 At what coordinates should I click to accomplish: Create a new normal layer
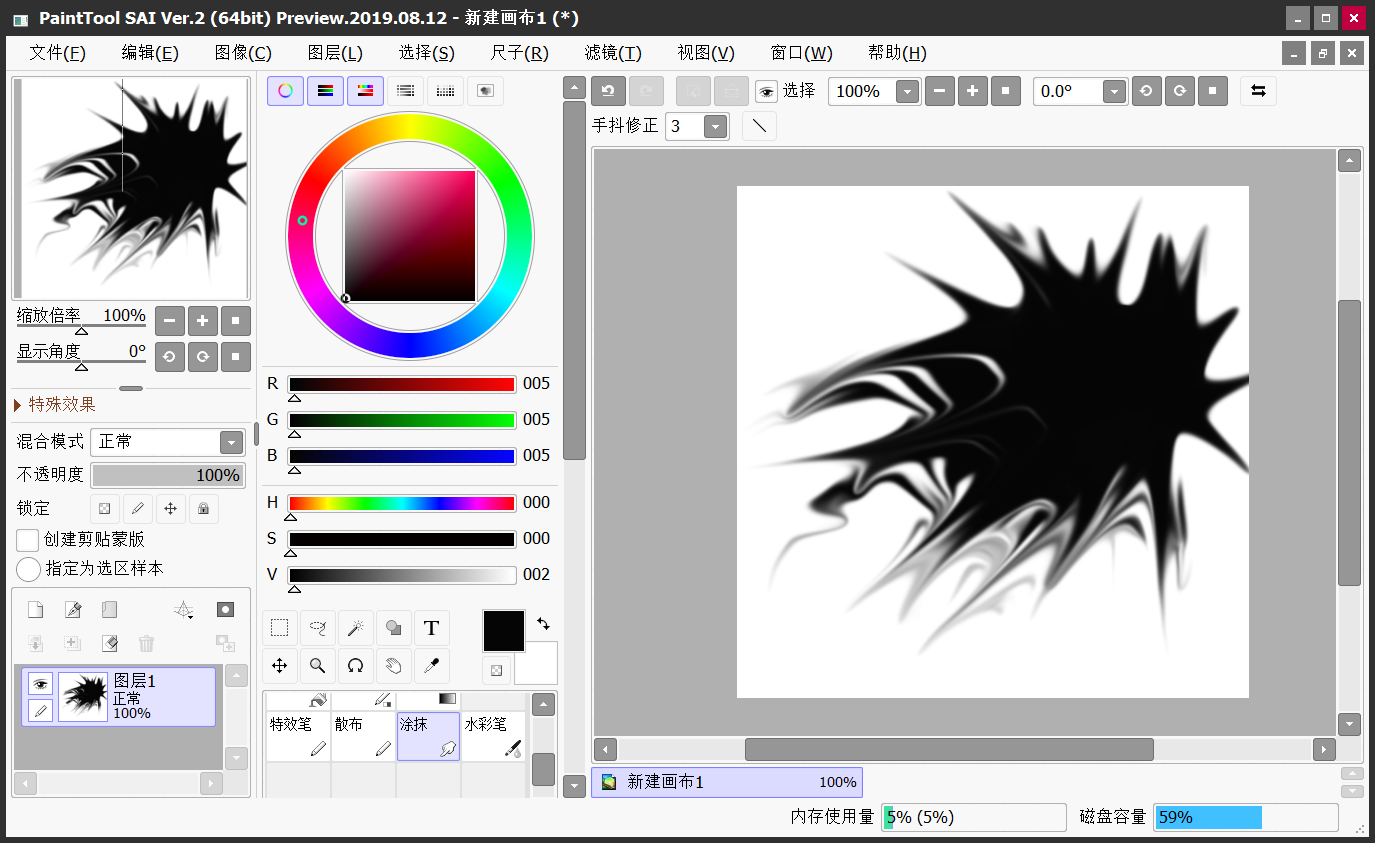35,610
